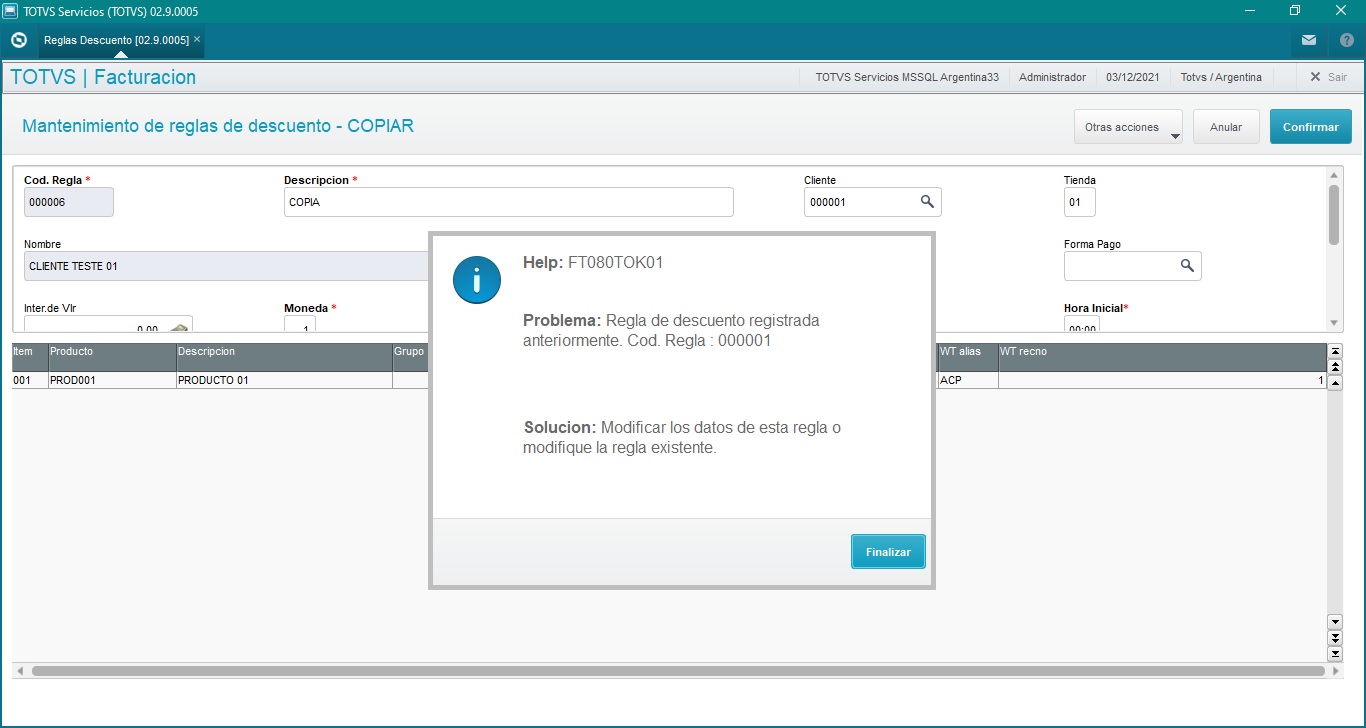Viewport: 1366px width, 728px height.
Task: Click the WT recno column header
Action: [1162, 357]
